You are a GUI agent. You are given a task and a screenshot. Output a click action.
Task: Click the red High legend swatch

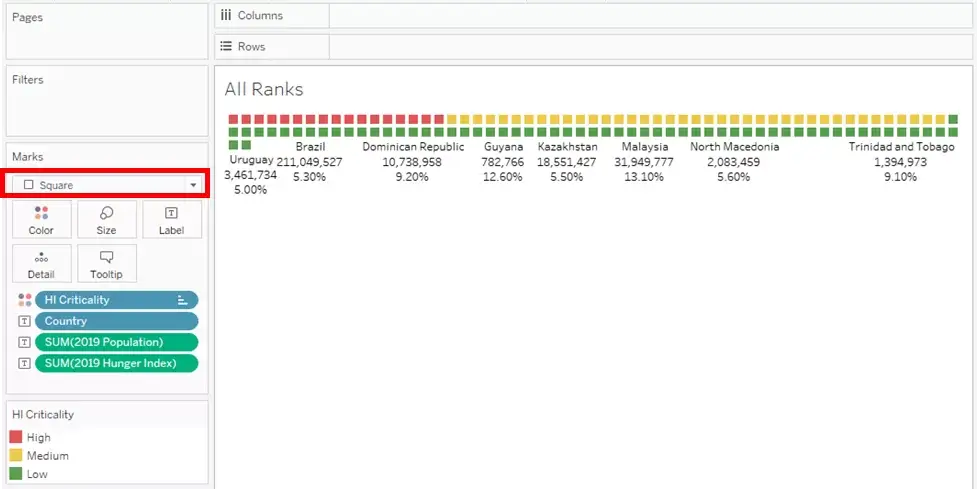(x=16, y=437)
